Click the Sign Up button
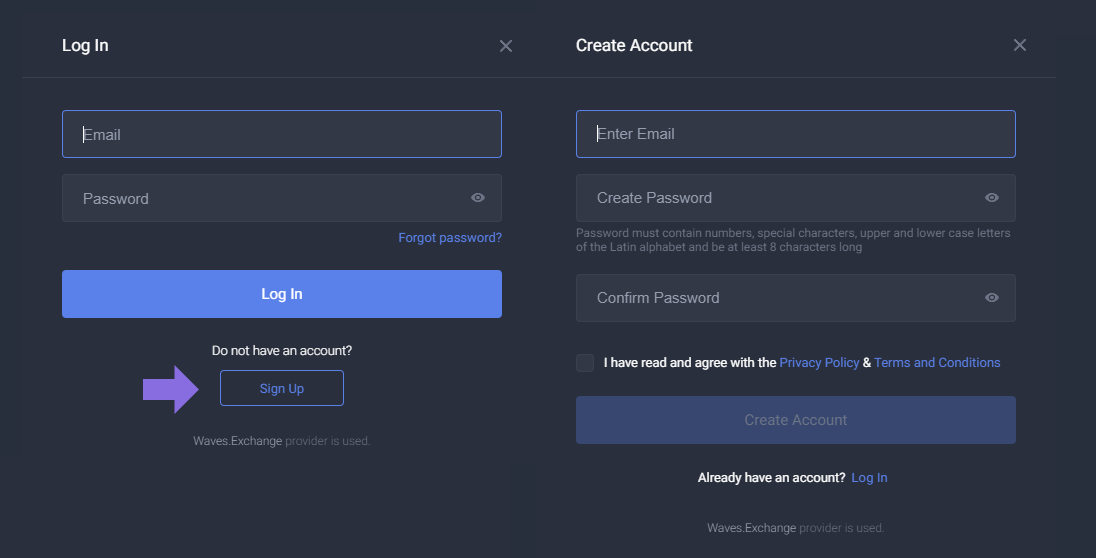1096x558 pixels. [x=281, y=388]
